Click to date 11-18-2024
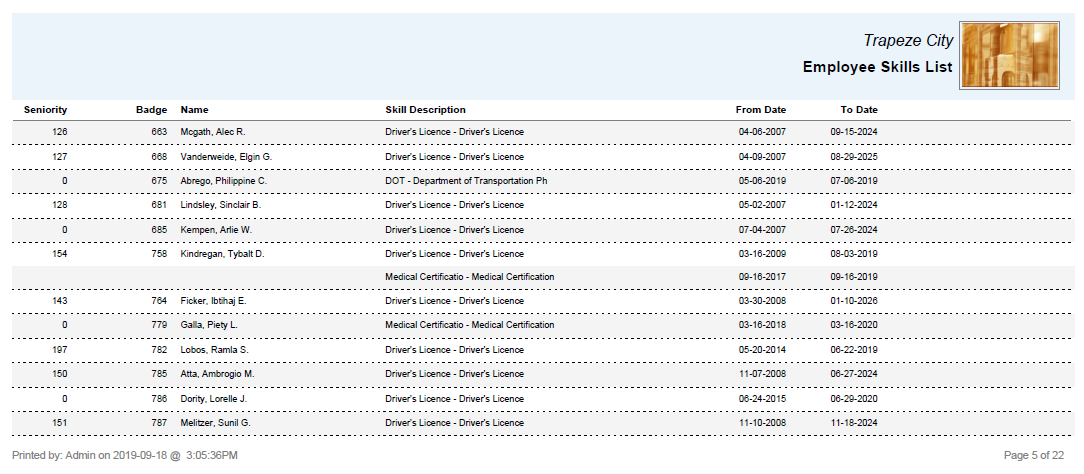Image resolution: width=1084 pixels, height=474 pixels. tap(854, 423)
